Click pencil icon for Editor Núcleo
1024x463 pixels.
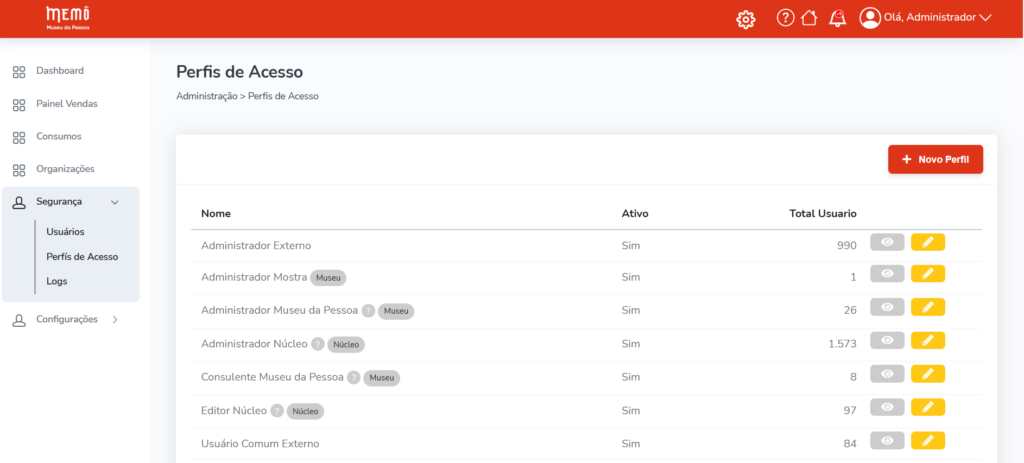pos(927,407)
